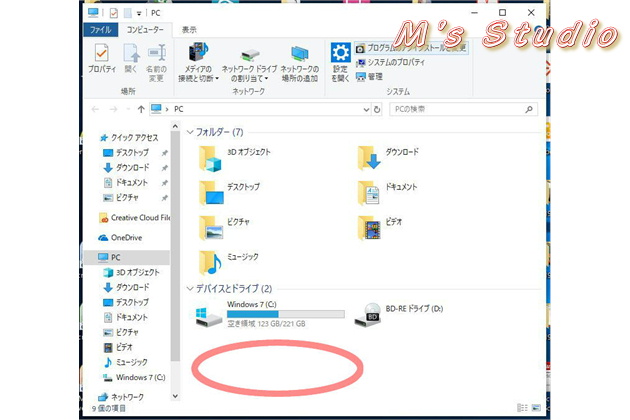Open the quick access toolbar customize arrow
630x420 pixels.
click(139, 13)
